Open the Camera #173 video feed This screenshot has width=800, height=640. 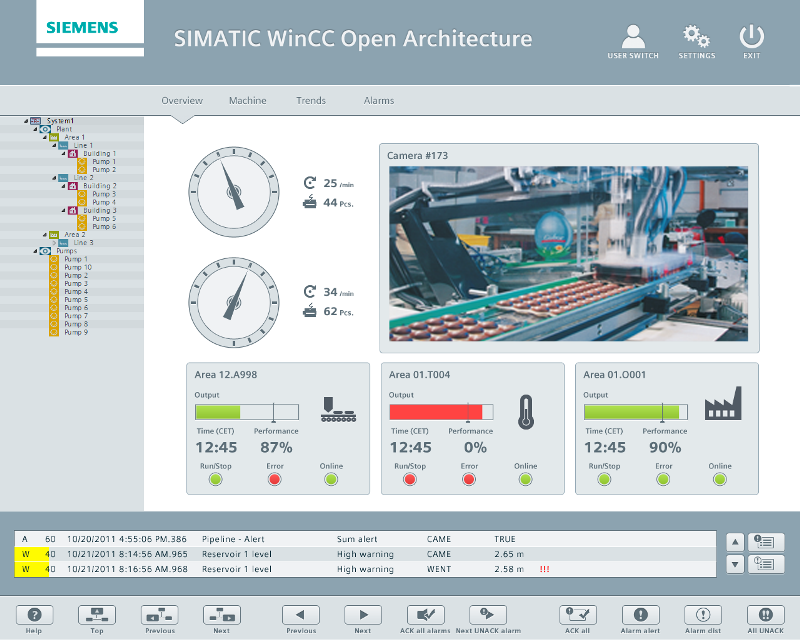coord(568,254)
